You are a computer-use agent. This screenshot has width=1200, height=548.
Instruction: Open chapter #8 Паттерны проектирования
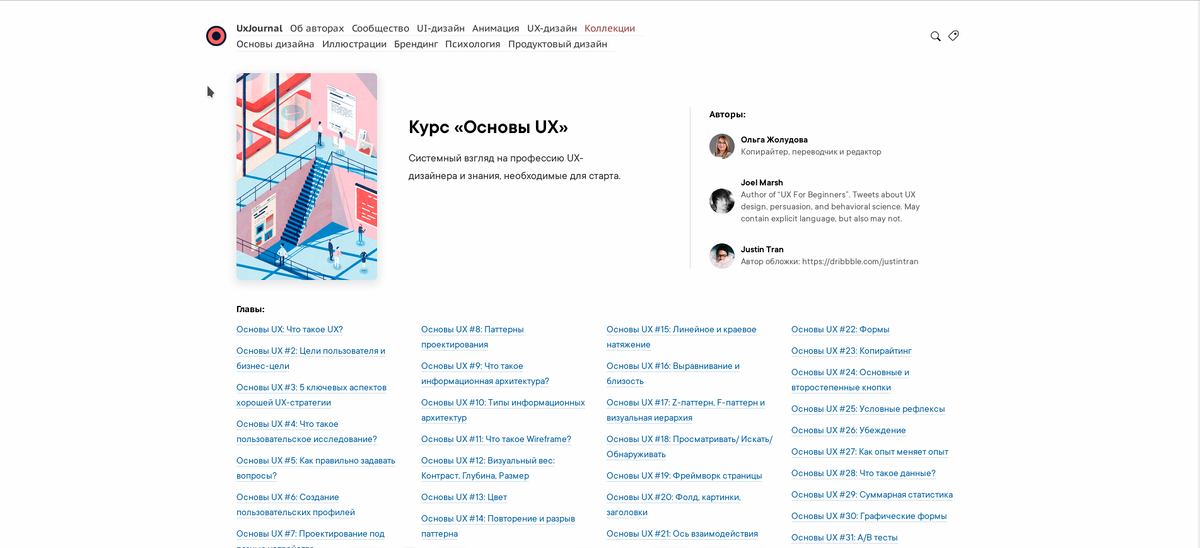coord(472,336)
